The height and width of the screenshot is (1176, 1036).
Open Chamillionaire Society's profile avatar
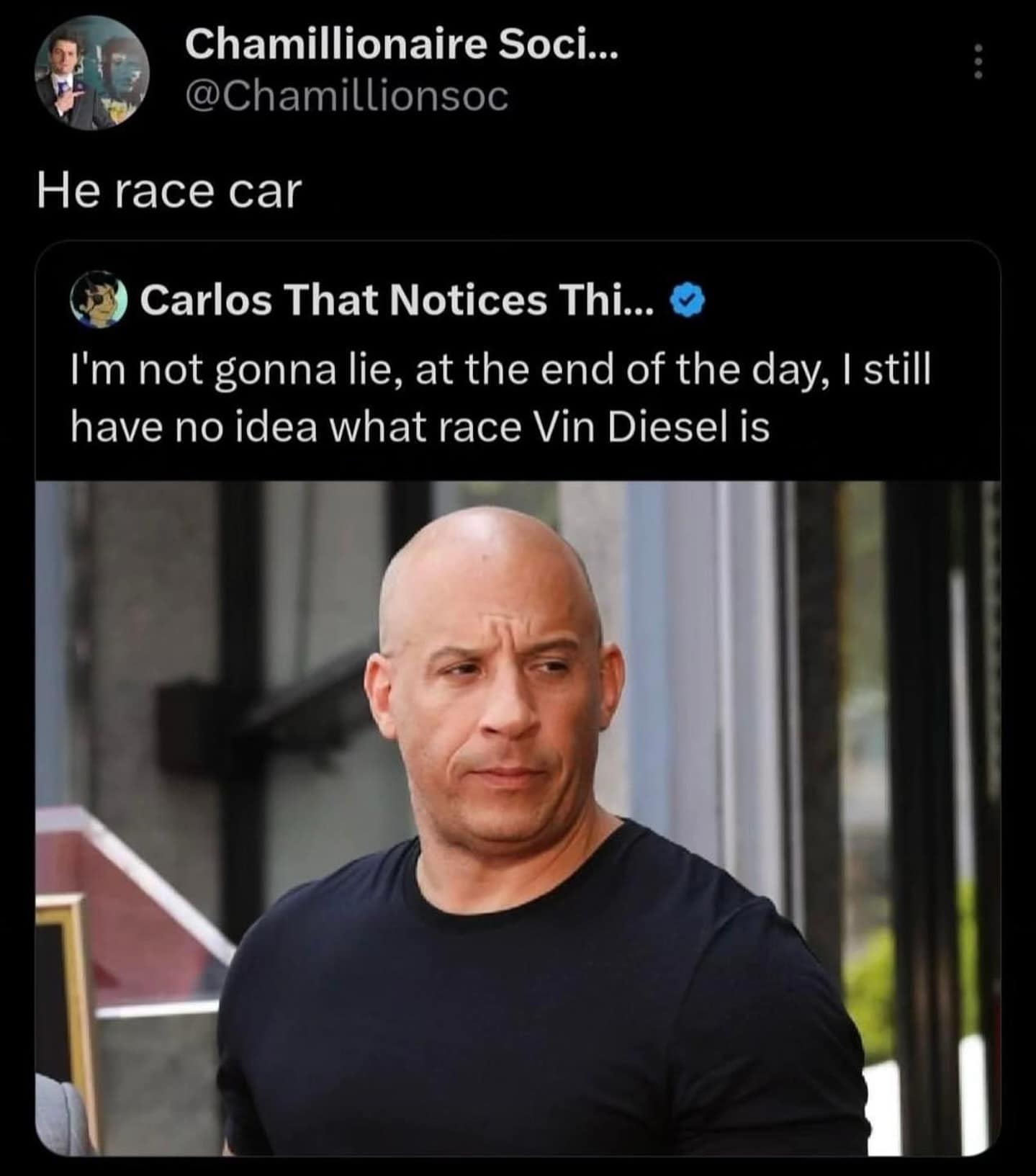(x=93, y=72)
